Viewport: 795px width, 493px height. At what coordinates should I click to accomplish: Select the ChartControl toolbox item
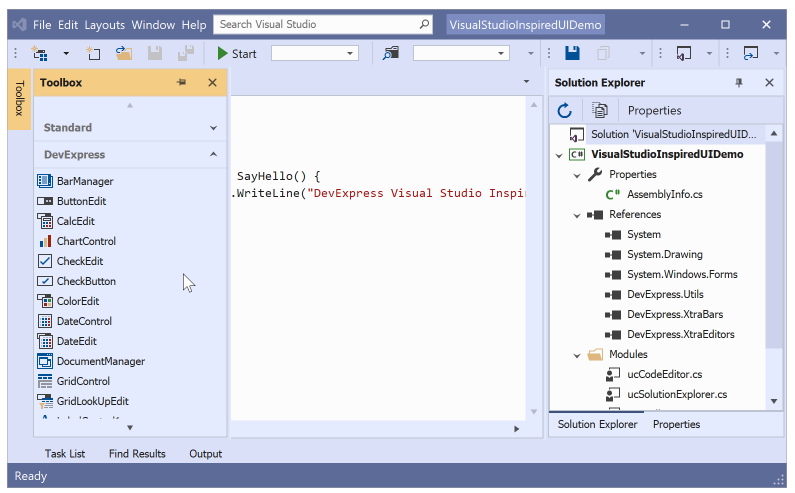click(x=86, y=241)
